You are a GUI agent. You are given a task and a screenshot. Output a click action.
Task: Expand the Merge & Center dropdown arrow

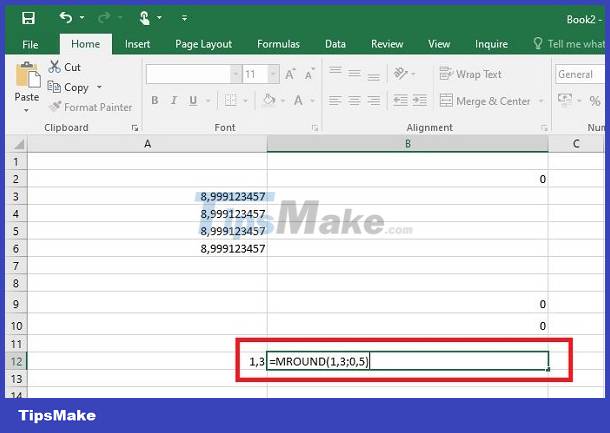[x=541, y=101]
